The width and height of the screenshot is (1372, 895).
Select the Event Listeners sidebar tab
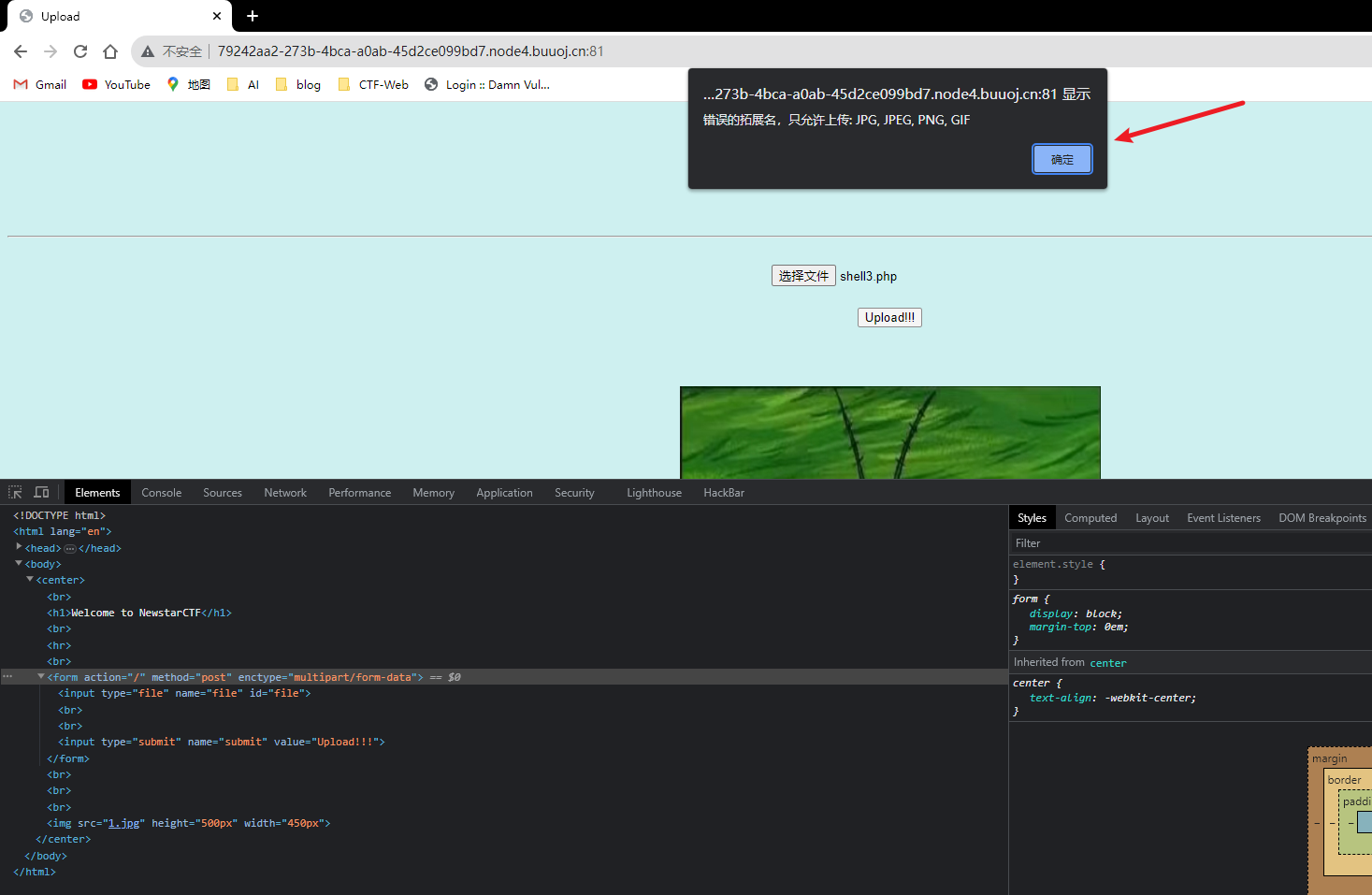tap(1223, 518)
